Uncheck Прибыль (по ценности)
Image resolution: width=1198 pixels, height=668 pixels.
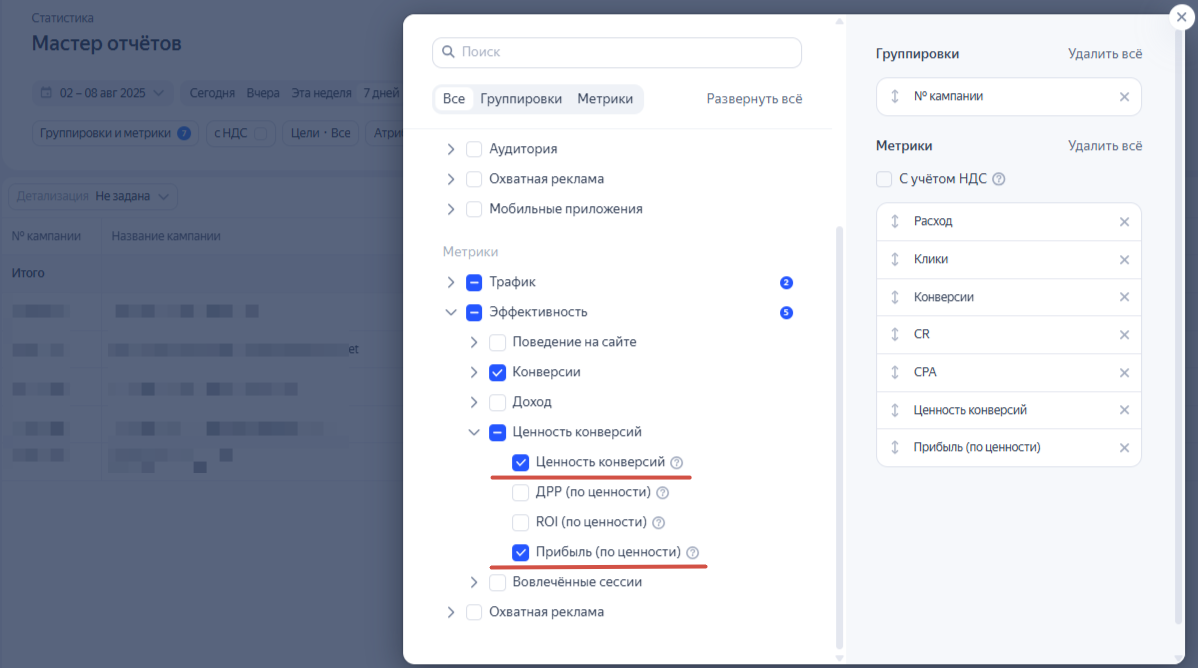coord(520,551)
